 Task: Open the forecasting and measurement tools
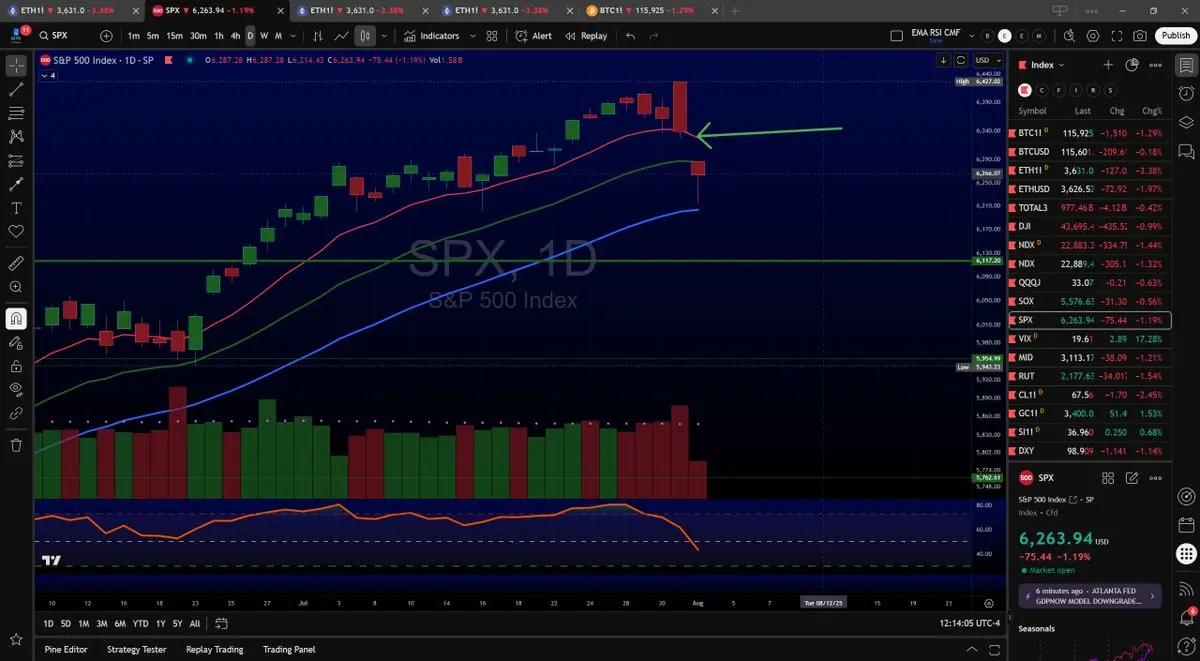pyautogui.click(x=16, y=160)
